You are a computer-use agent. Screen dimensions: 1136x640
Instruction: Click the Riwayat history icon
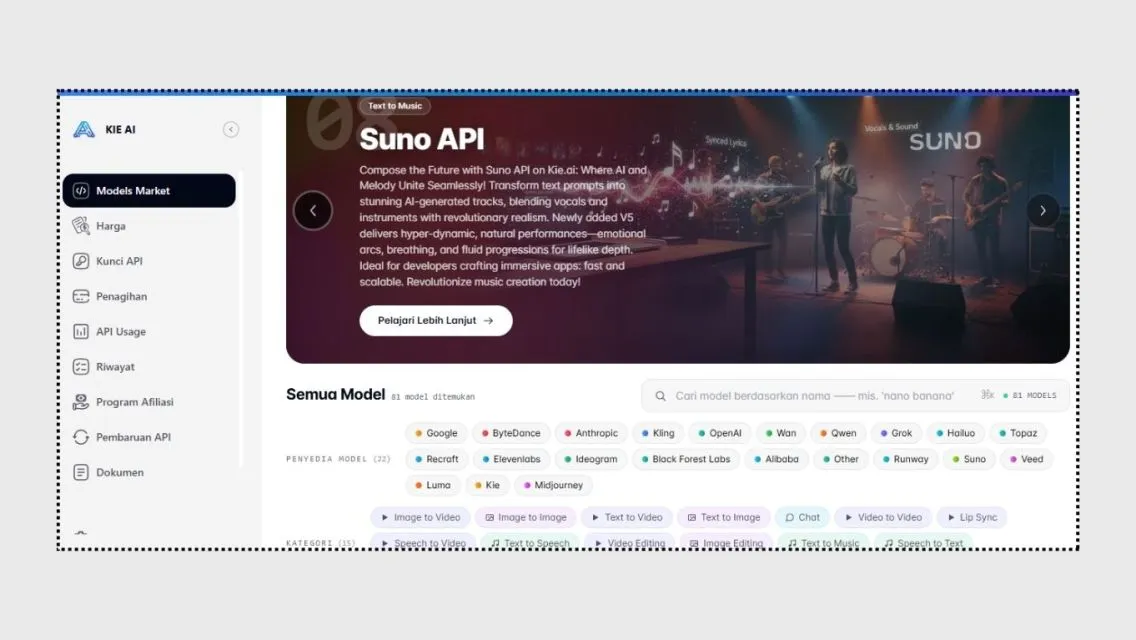(x=80, y=367)
